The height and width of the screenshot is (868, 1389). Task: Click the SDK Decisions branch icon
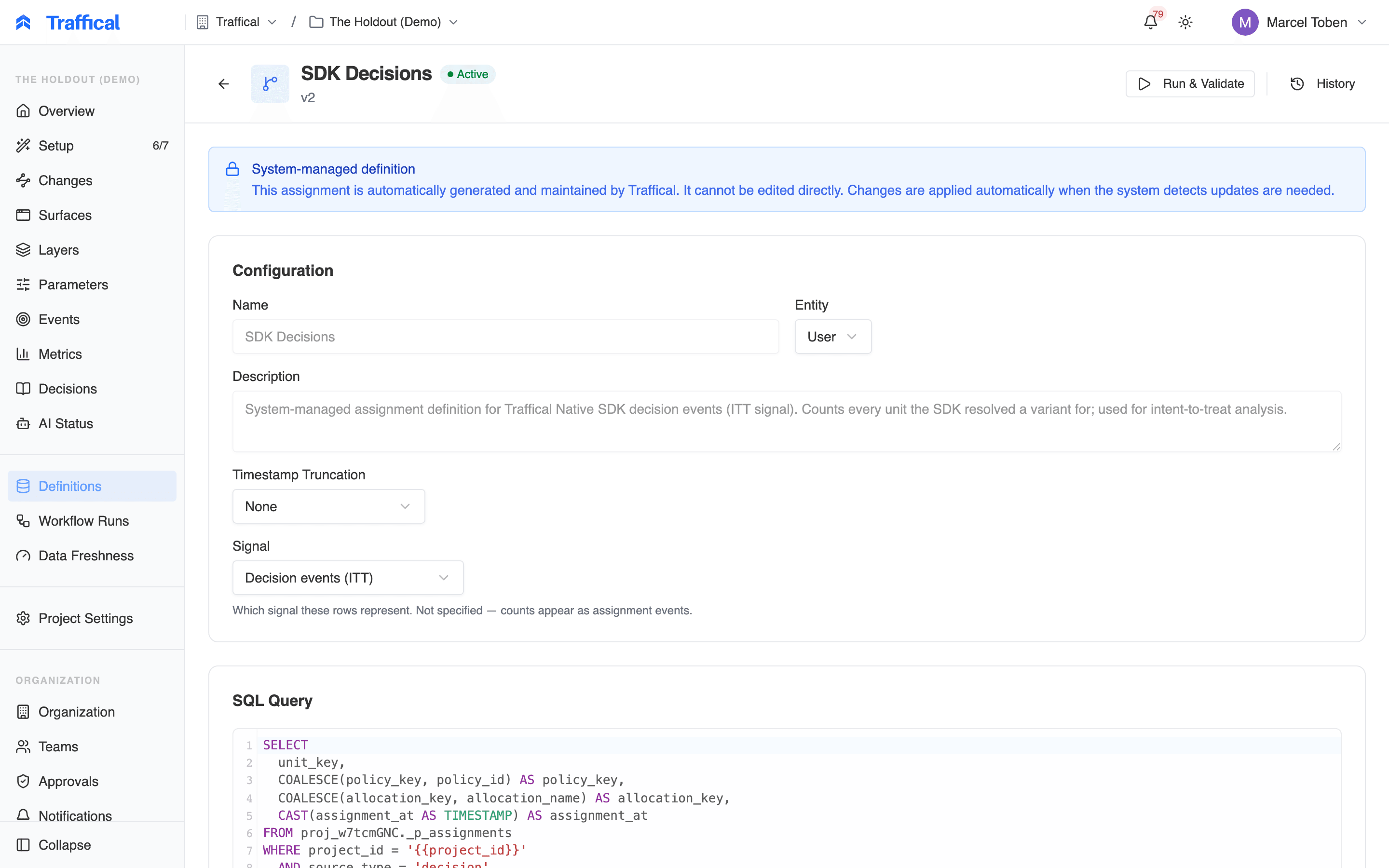tap(270, 84)
